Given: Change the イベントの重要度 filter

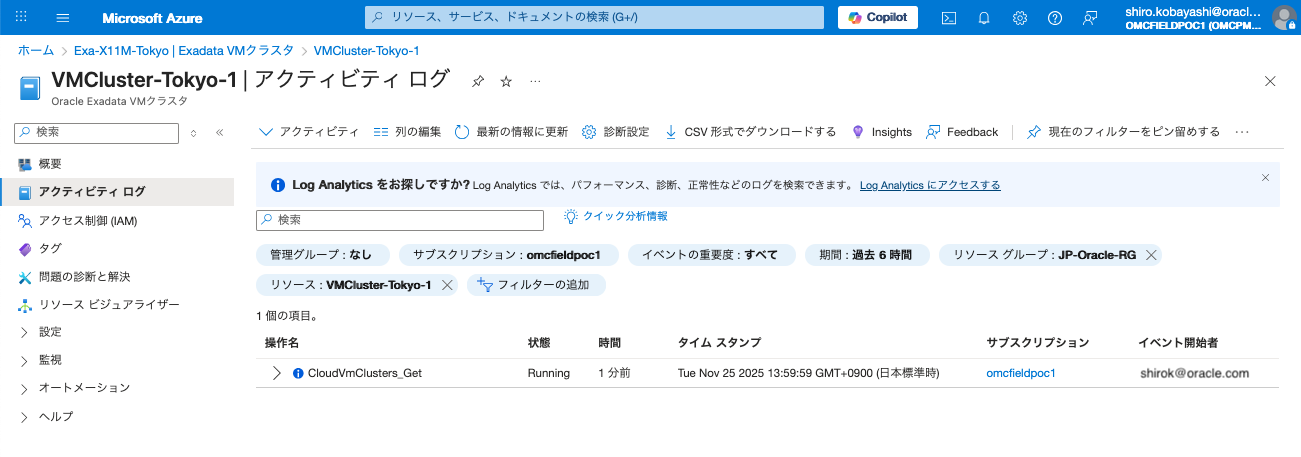Looking at the screenshot, I should (710, 255).
